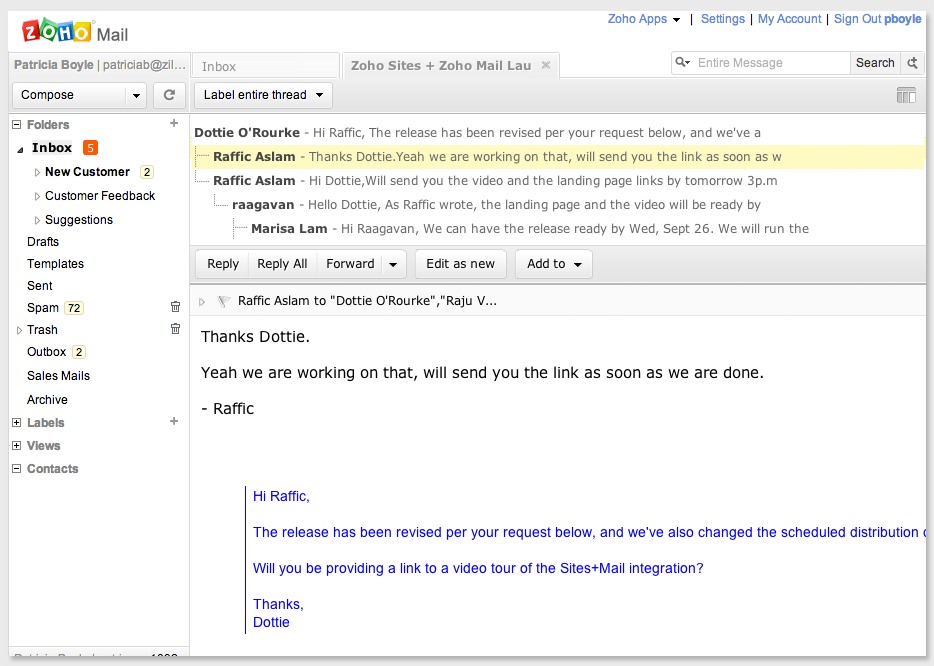Add new label with the Labels plus icon
934x666 pixels.
tap(174, 422)
